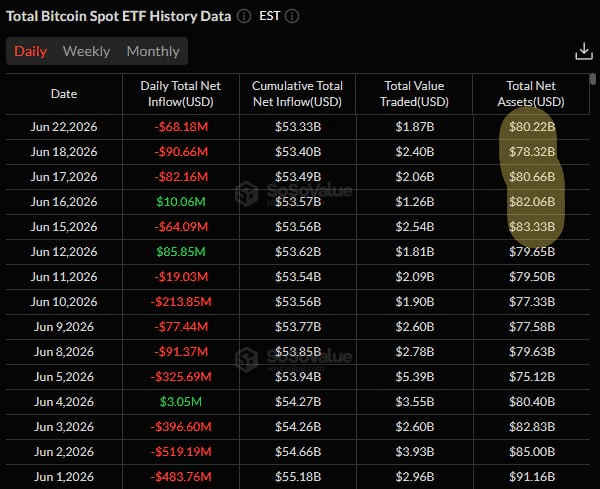Screen dimensions: 600x489
Task: Click the Total Value Traded header
Action: click(x=414, y=94)
